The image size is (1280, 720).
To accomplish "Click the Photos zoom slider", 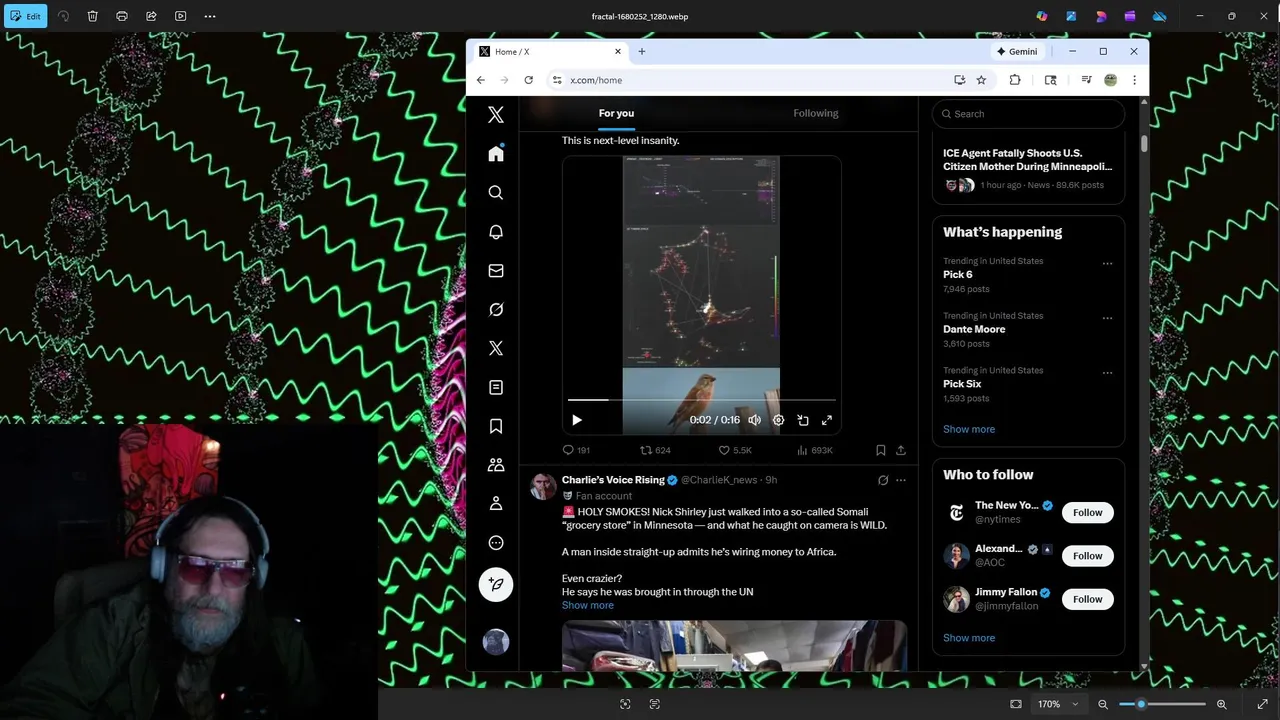I will point(1162,705).
